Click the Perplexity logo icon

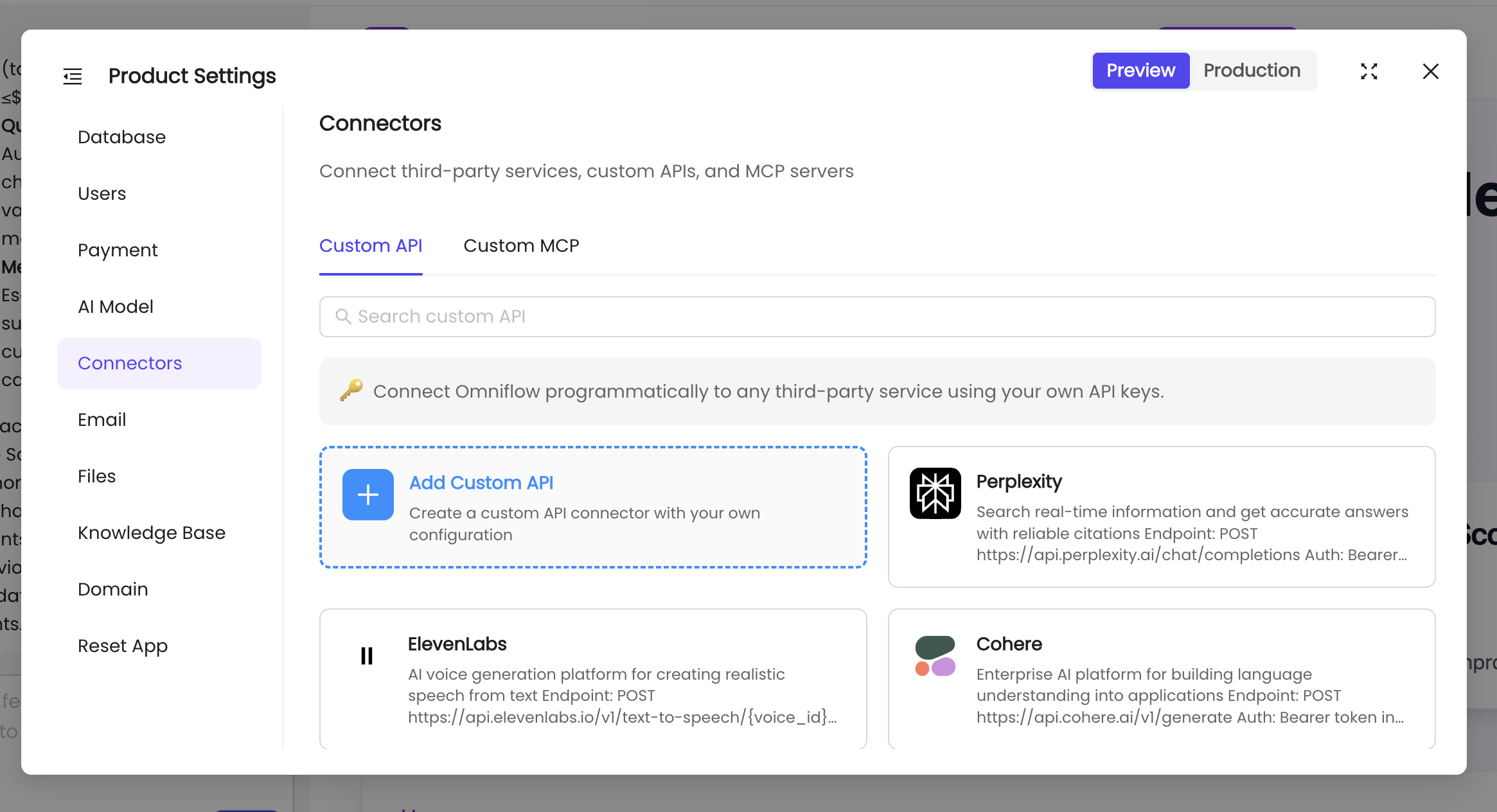pos(935,493)
